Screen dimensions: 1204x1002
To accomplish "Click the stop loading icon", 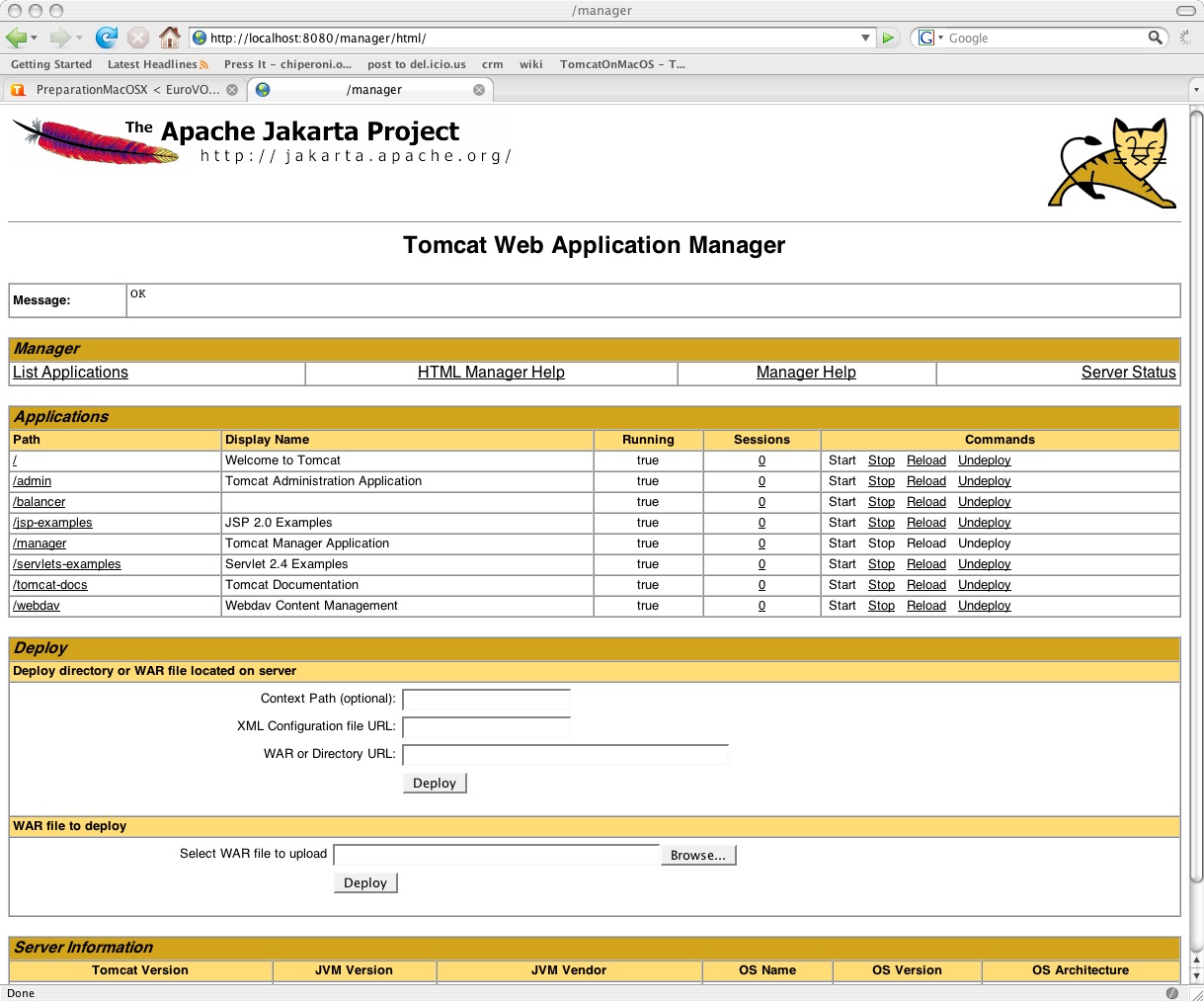I will 138,38.
